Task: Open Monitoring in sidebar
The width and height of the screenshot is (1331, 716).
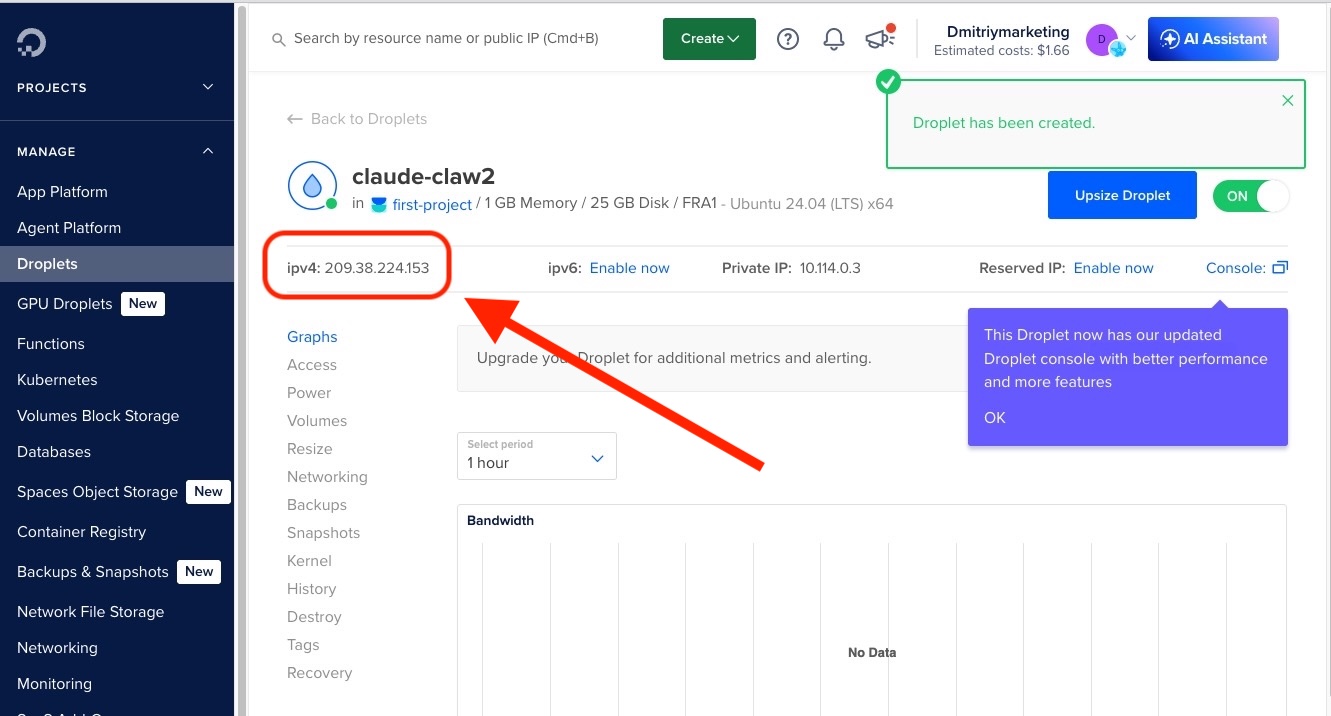Action: point(54,684)
